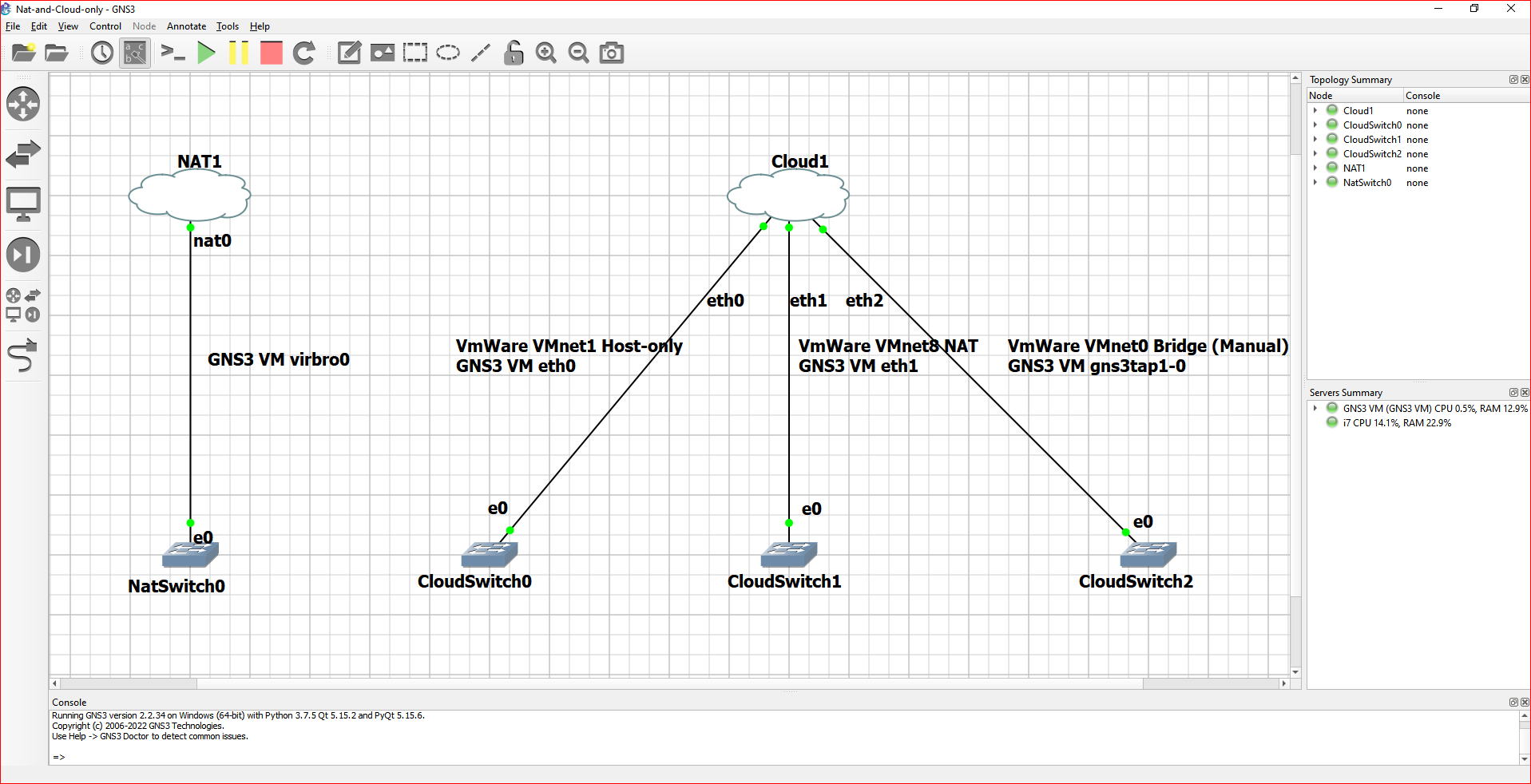Toggle the lock/unlock items padlock icon

[x=514, y=53]
